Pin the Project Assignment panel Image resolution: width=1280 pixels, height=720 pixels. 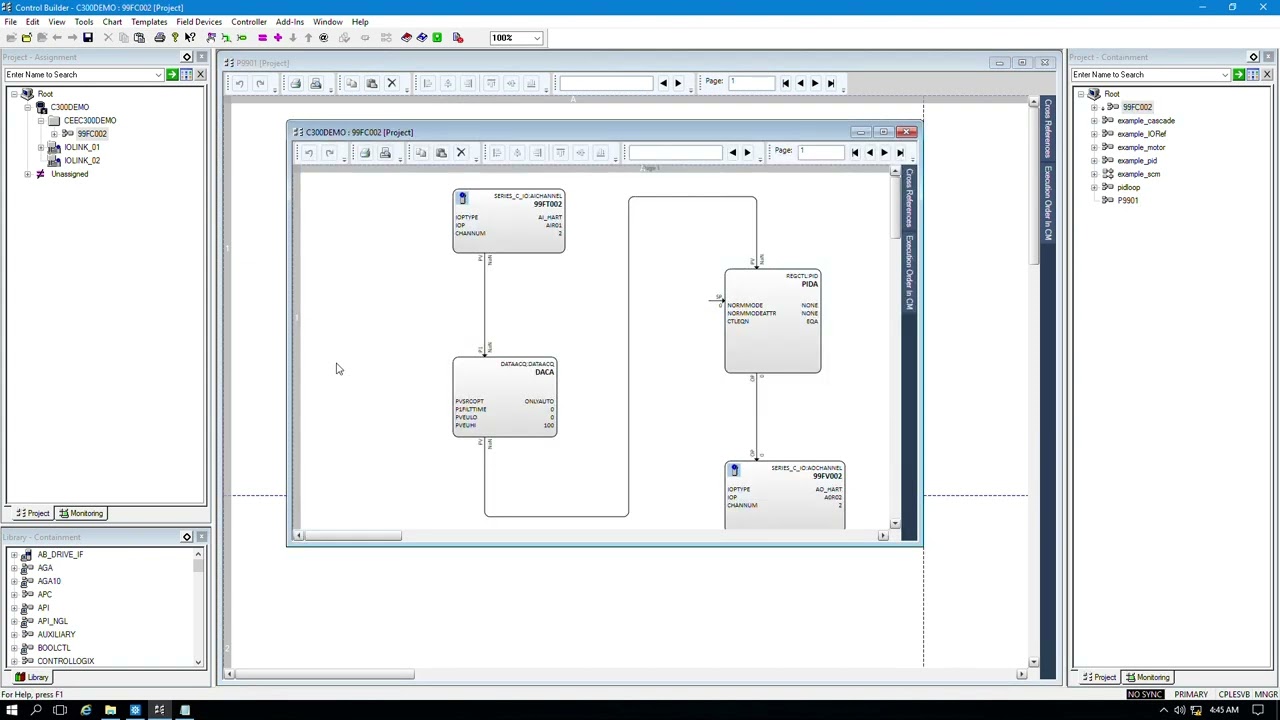coord(186,57)
